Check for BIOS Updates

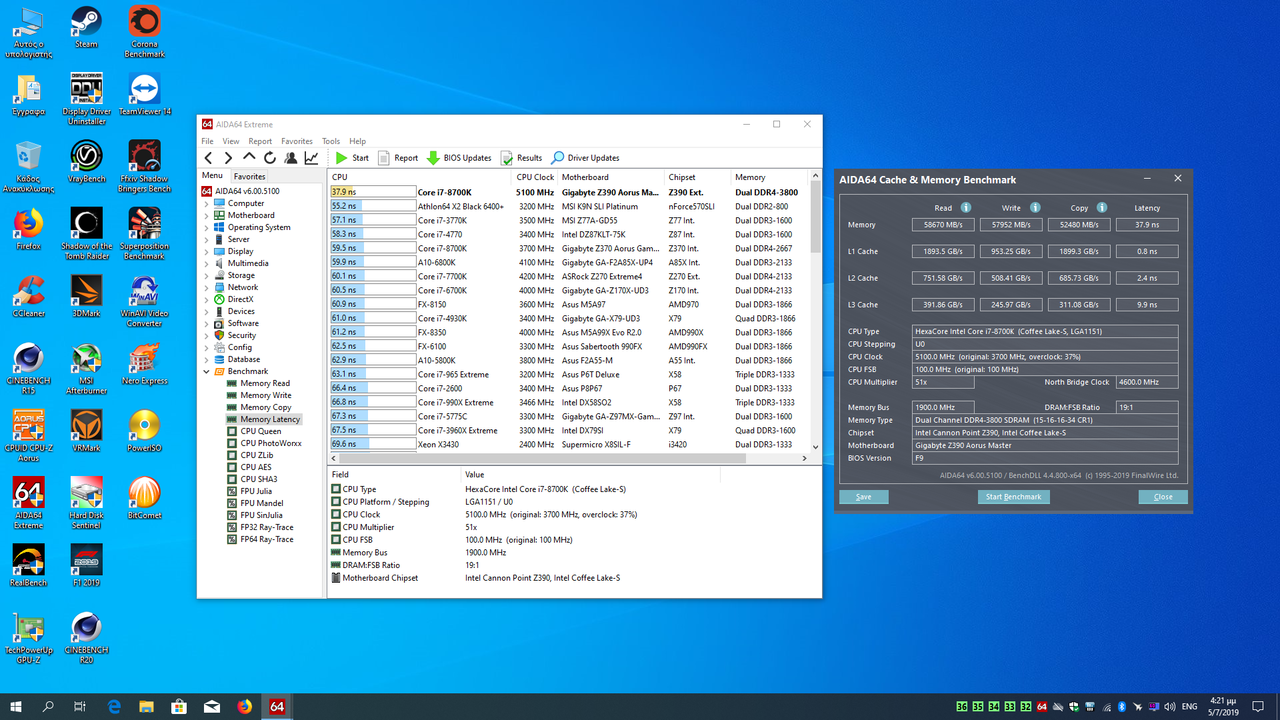click(459, 158)
